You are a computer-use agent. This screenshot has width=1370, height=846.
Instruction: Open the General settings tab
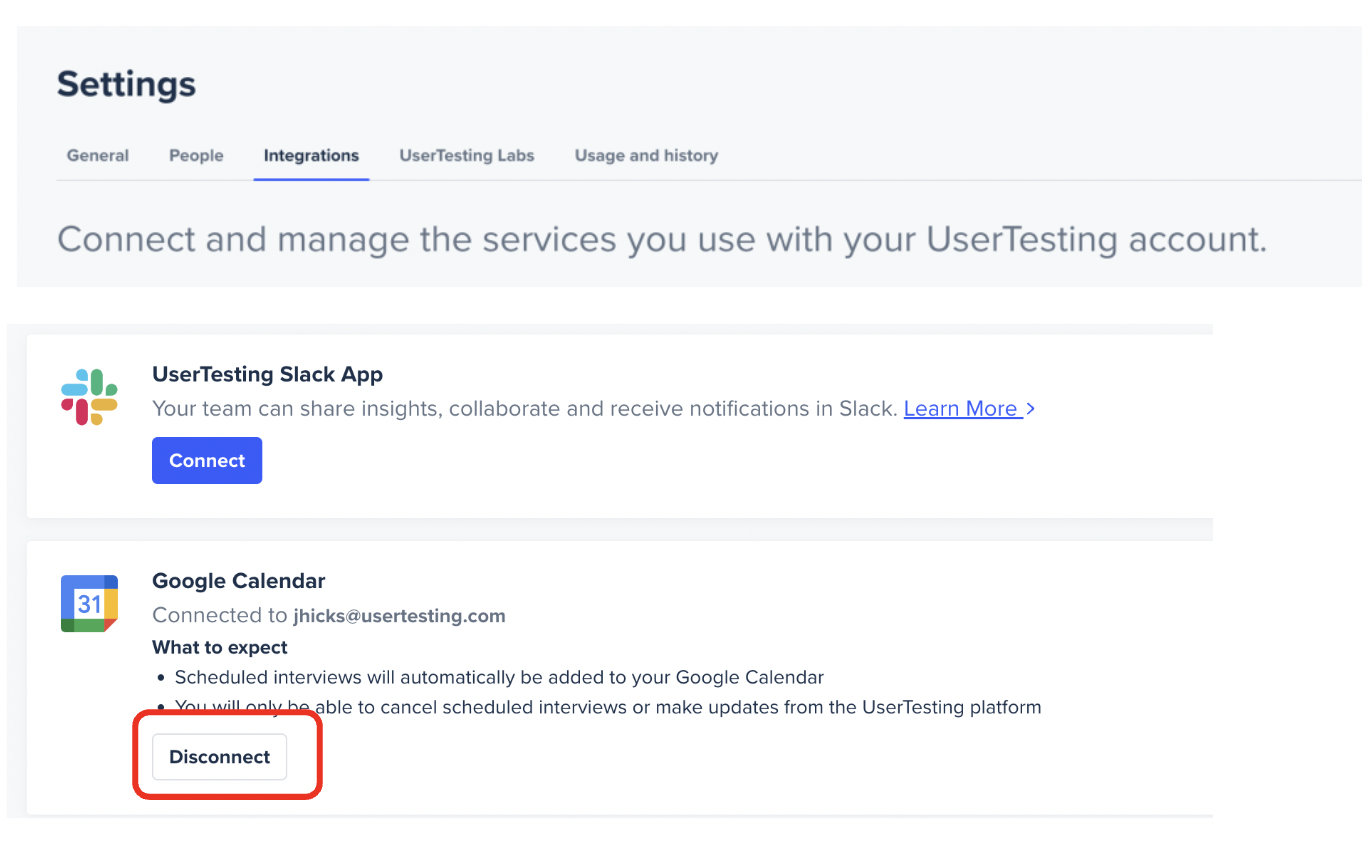click(98, 156)
